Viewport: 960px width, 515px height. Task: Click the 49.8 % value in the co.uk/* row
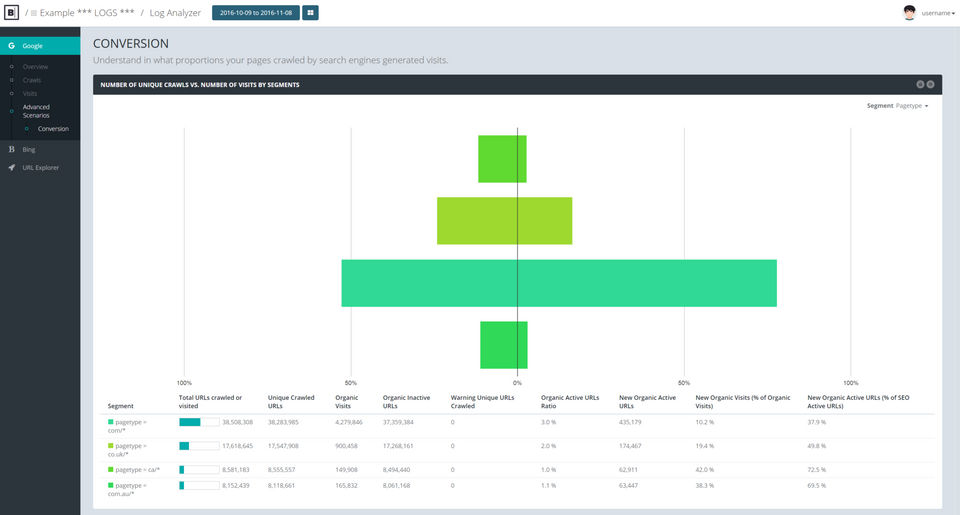(x=817, y=446)
